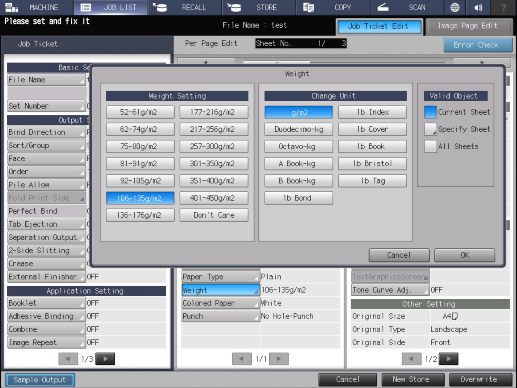517x388 pixels.
Task: Open the Paper Type setting
Action: (220, 277)
